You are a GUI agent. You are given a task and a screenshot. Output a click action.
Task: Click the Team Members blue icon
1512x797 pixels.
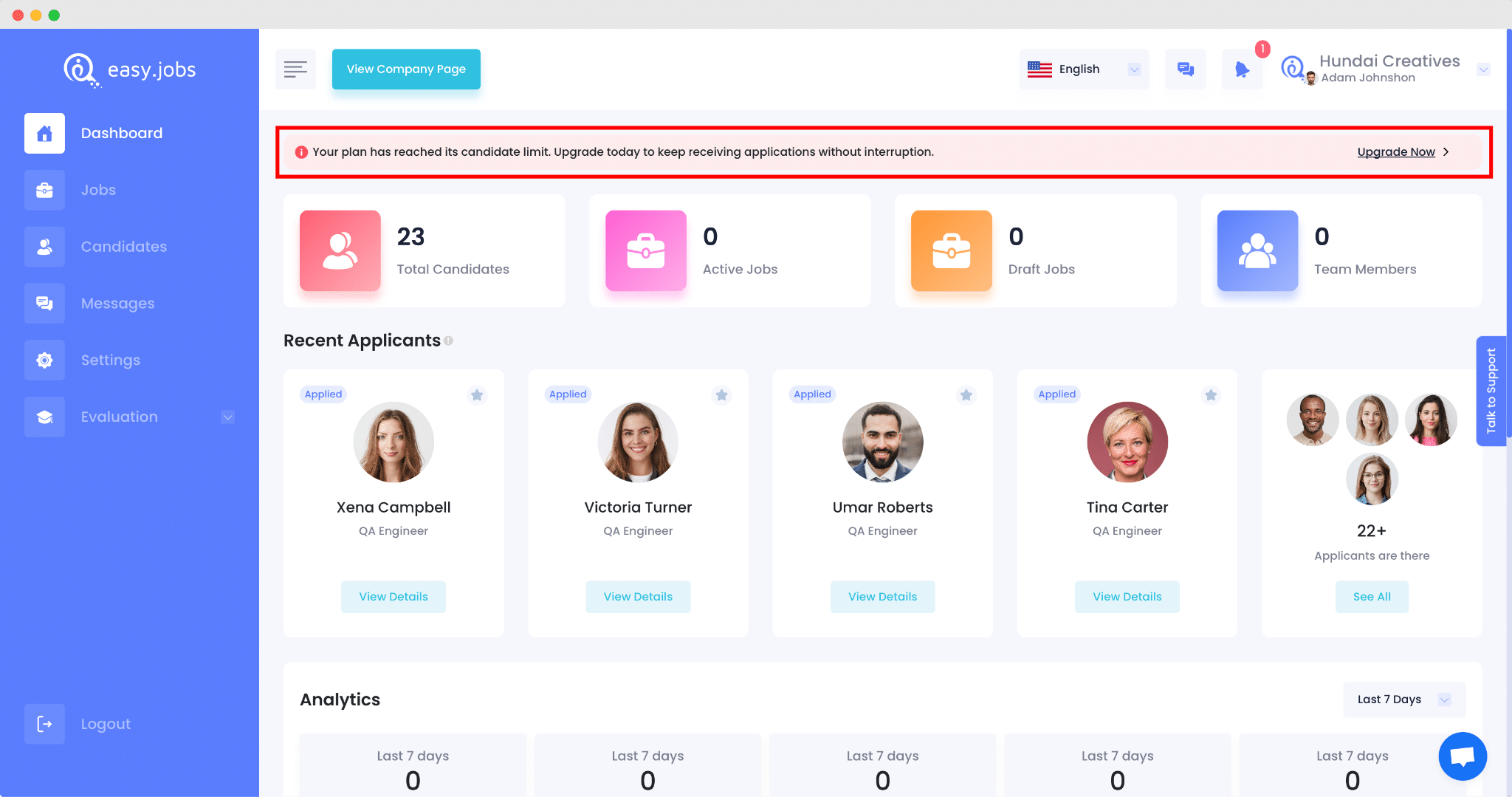[1257, 250]
